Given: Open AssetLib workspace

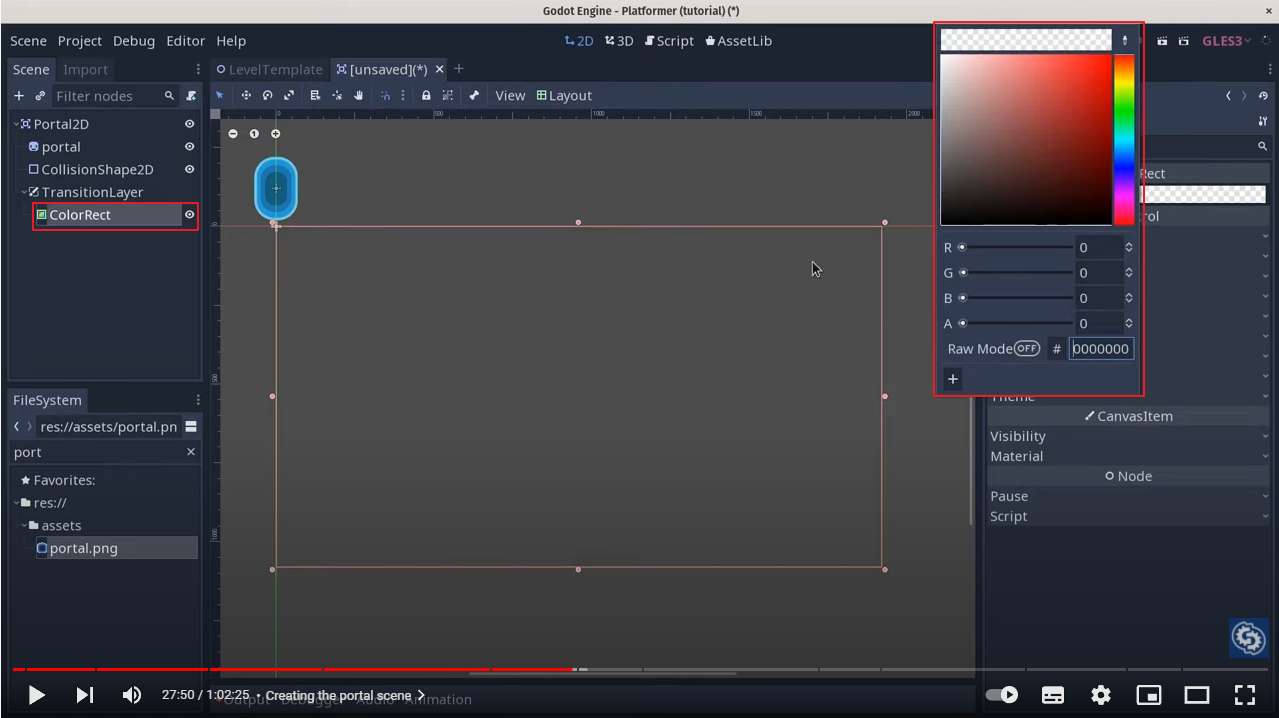Looking at the screenshot, I should 738,41.
